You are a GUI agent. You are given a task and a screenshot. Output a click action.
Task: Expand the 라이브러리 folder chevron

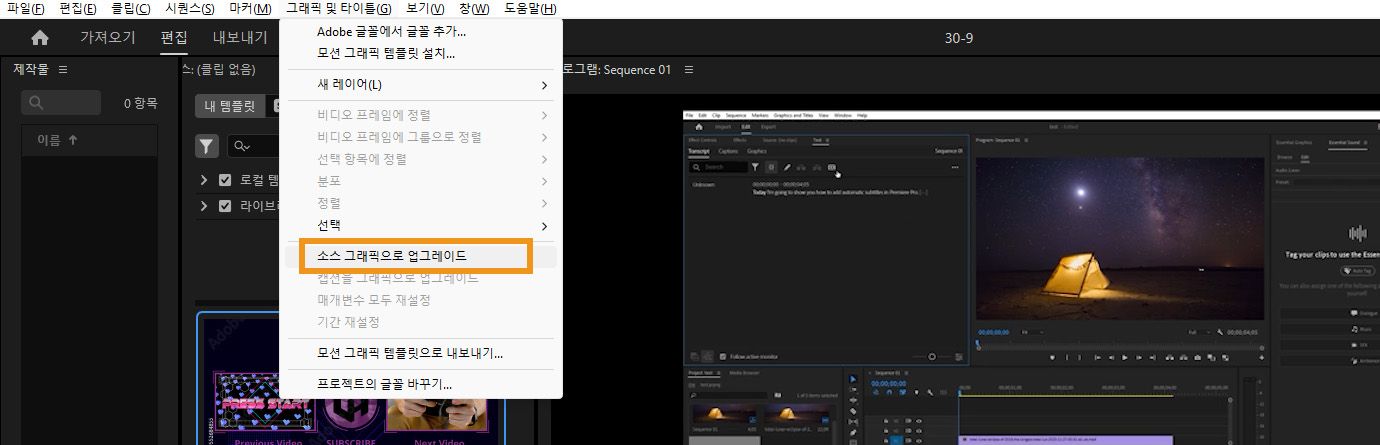204,206
